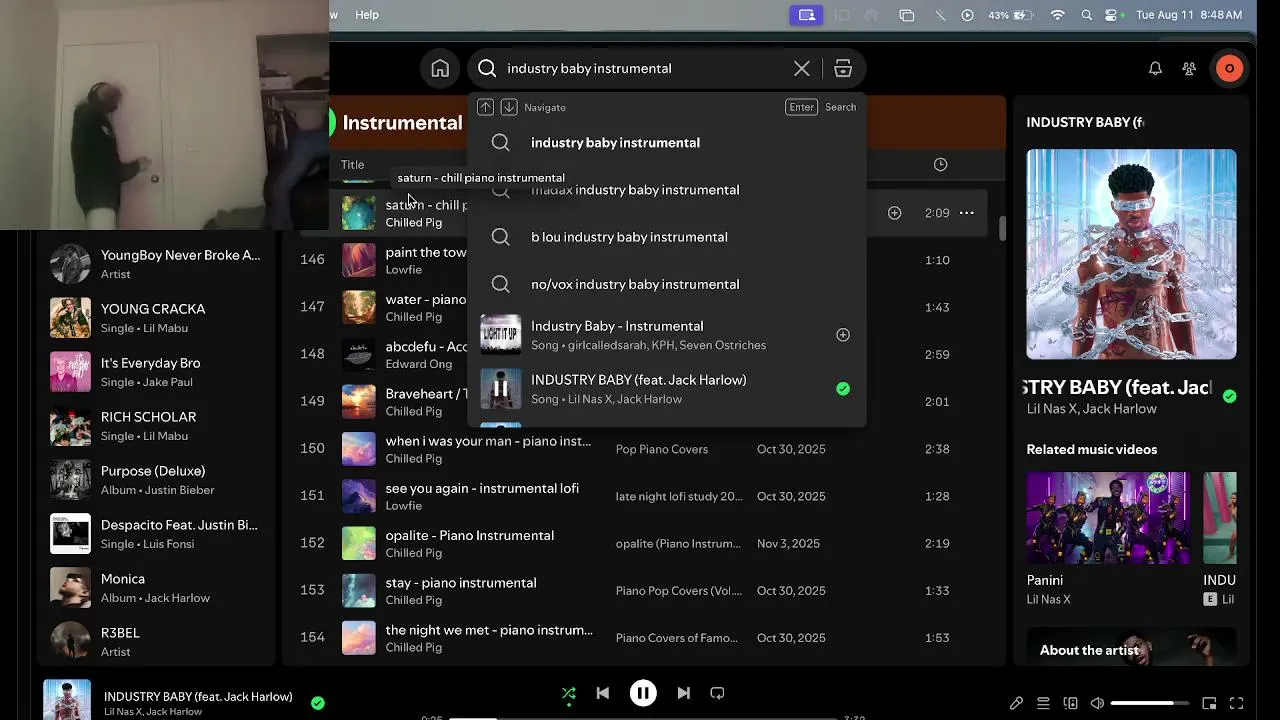This screenshot has height=720, width=1280.
Task: Toggle shuffle playback
Action: [x=569, y=693]
